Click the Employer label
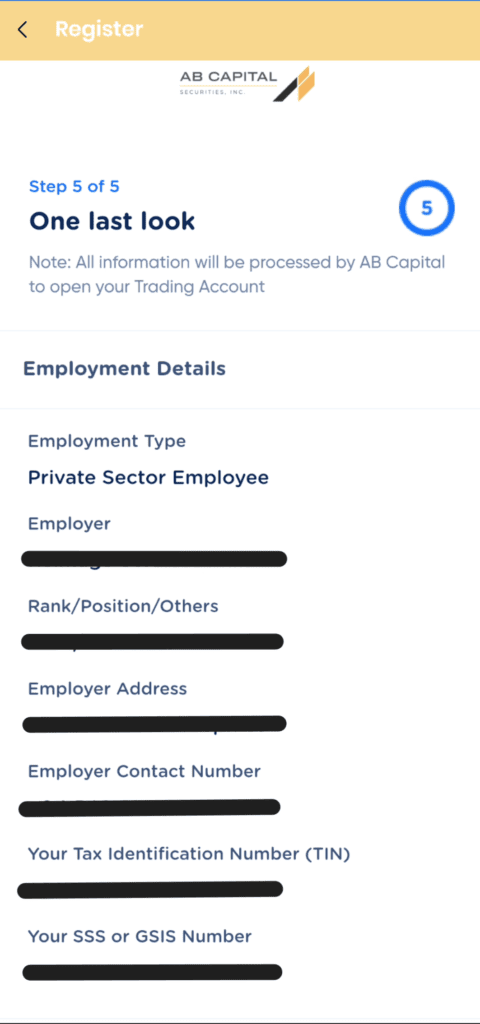 click(69, 524)
